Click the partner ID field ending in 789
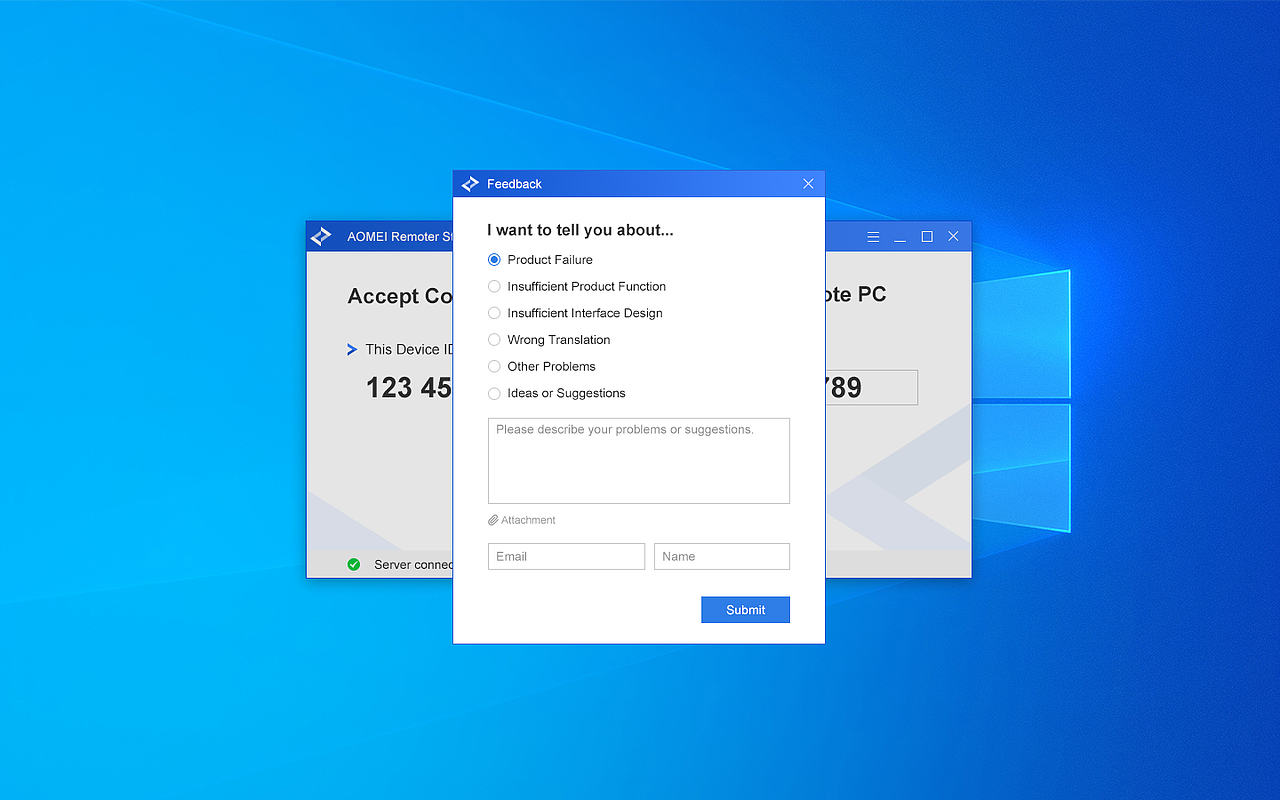 (871, 388)
